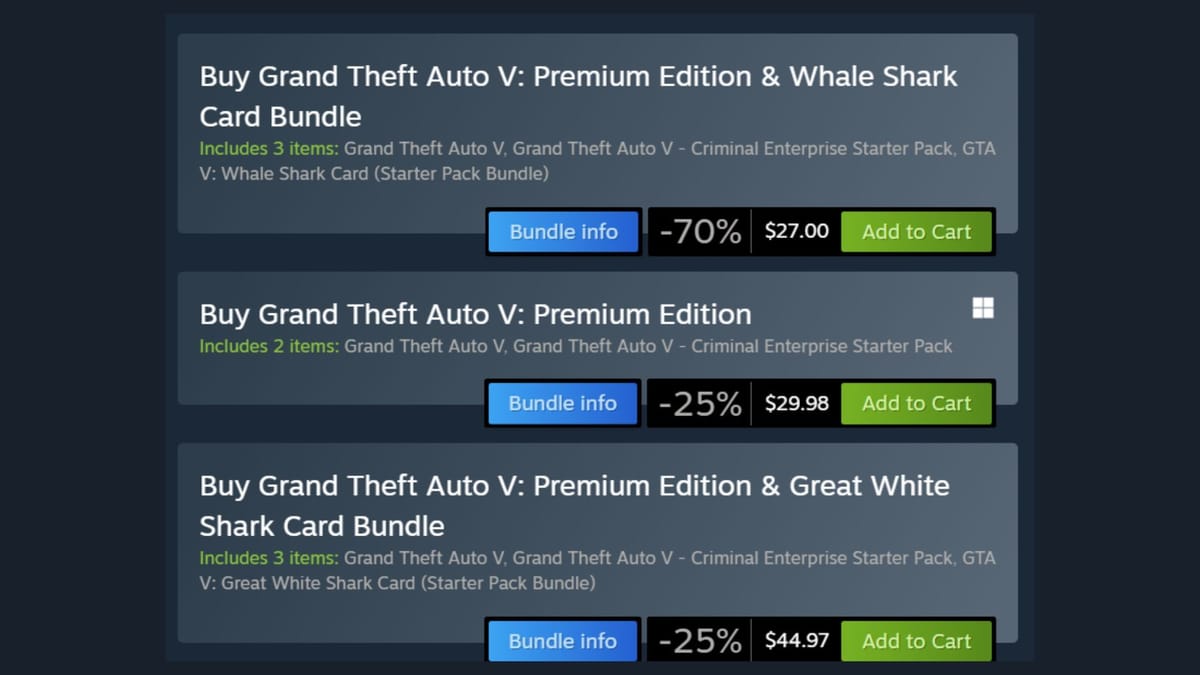Viewport: 1200px width, 675px height.
Task: Click the Grand Theft Auto V item text
Action: pos(423,148)
